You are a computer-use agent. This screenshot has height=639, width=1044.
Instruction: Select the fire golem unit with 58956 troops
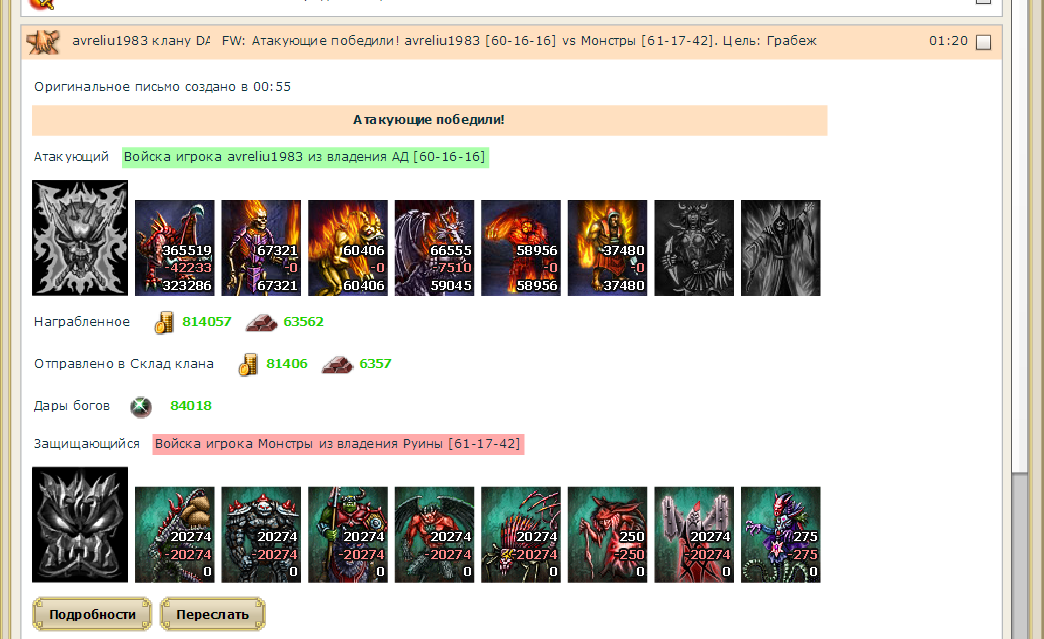(521, 248)
